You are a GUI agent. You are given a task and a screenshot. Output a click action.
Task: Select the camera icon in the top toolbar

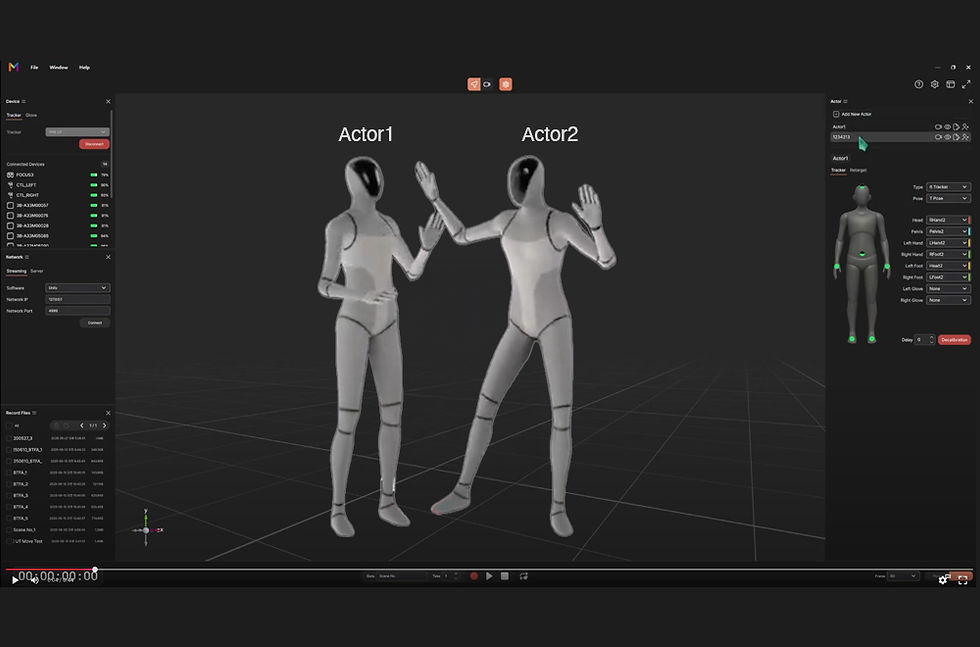pos(487,84)
